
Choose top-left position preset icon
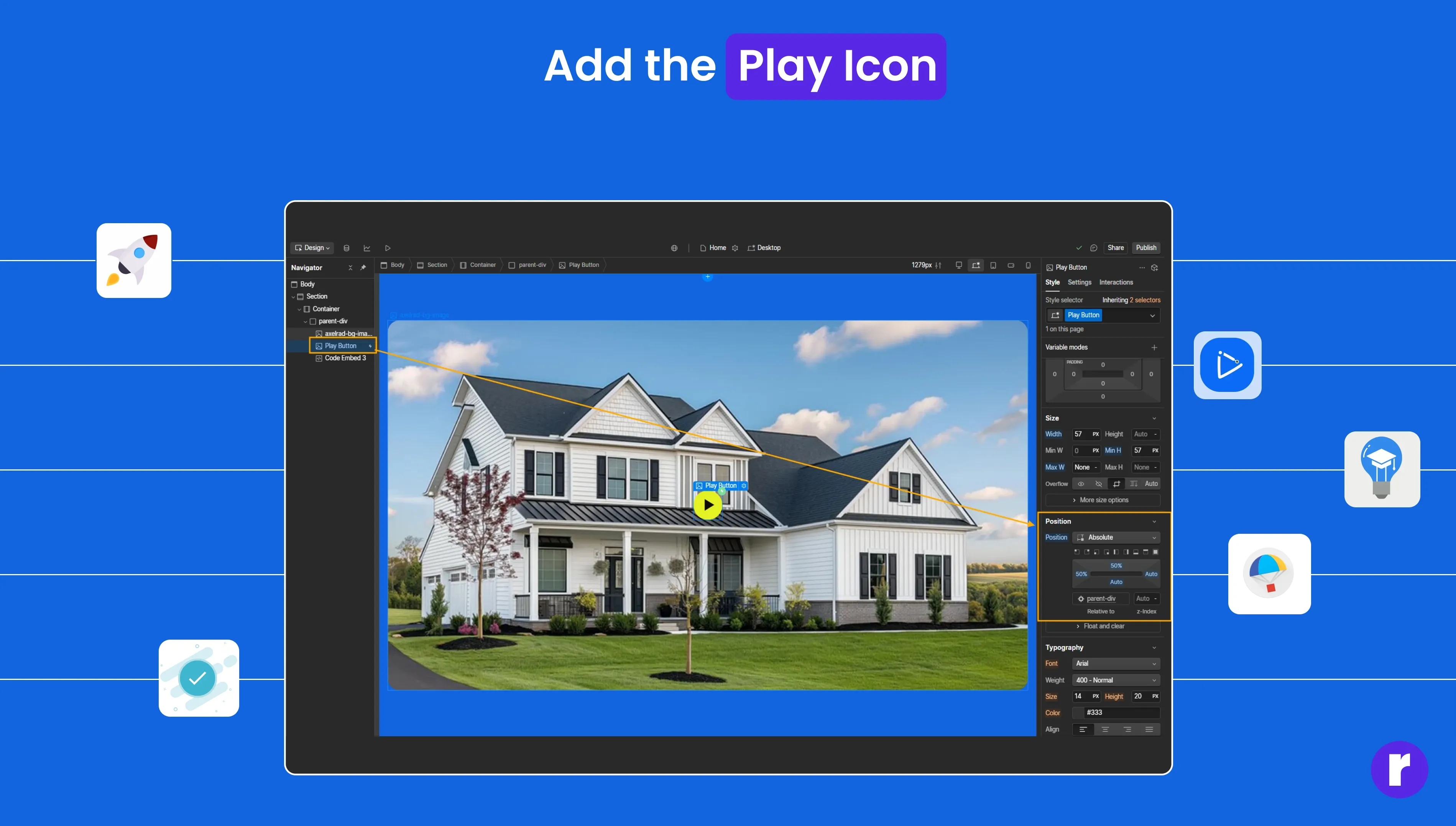[x=1077, y=552]
